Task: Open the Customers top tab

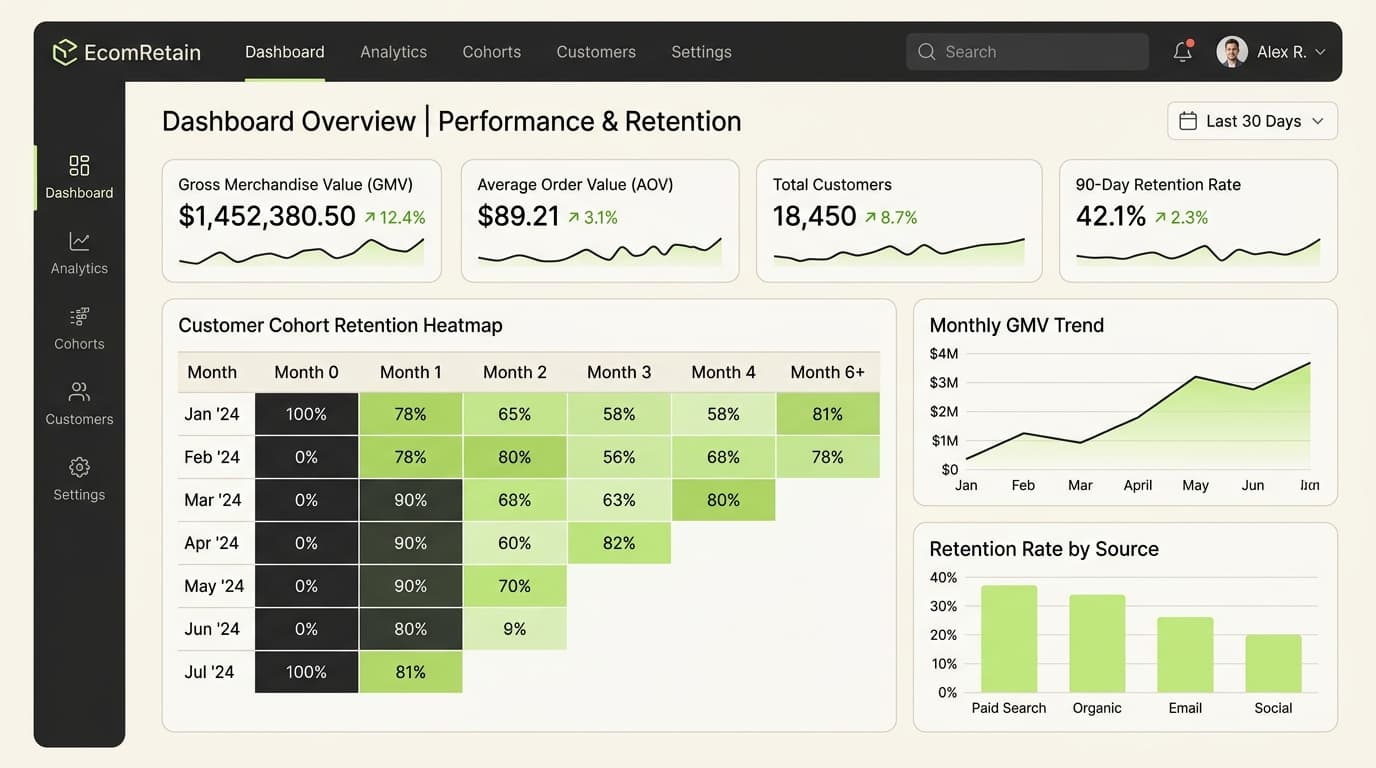Action: tap(596, 52)
